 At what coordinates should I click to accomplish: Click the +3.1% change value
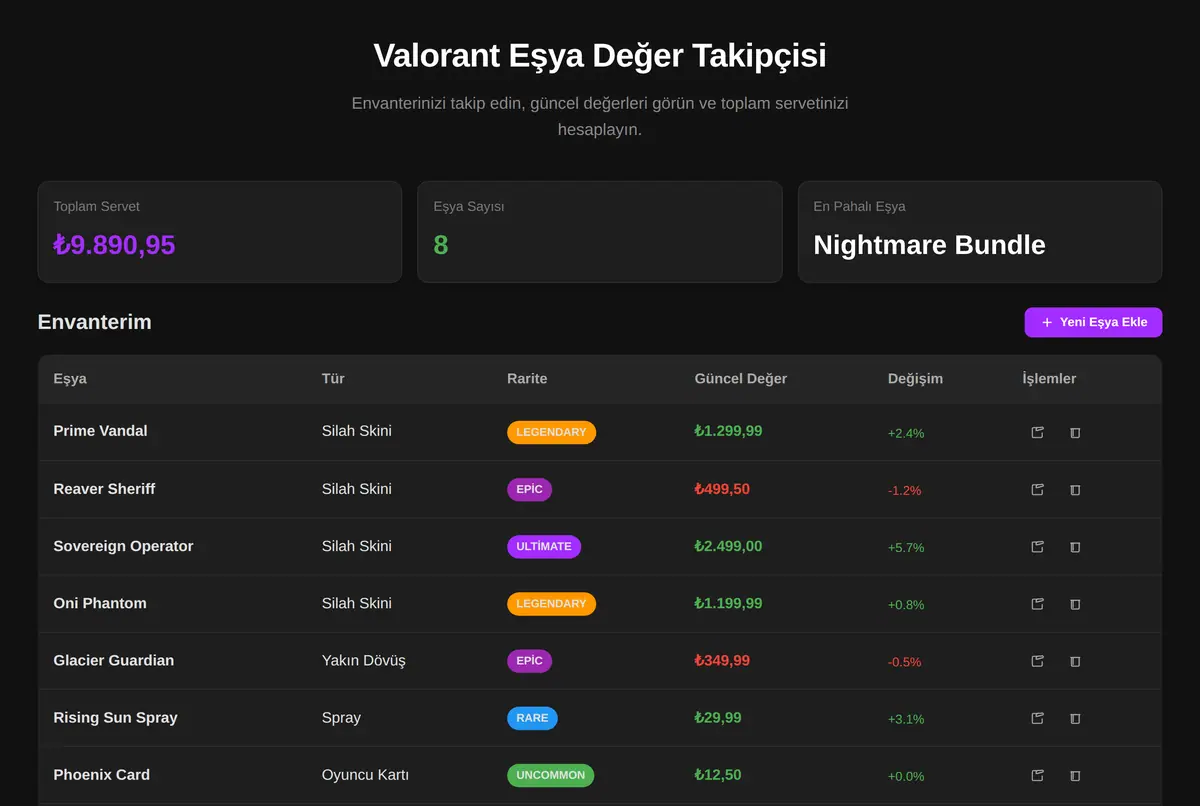(906, 718)
